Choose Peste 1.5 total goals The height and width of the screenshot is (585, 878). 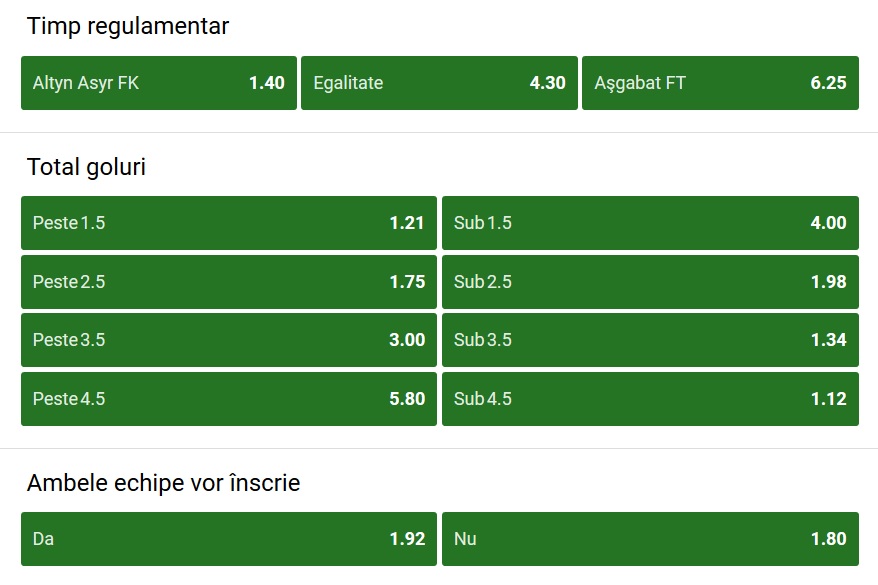click(228, 223)
